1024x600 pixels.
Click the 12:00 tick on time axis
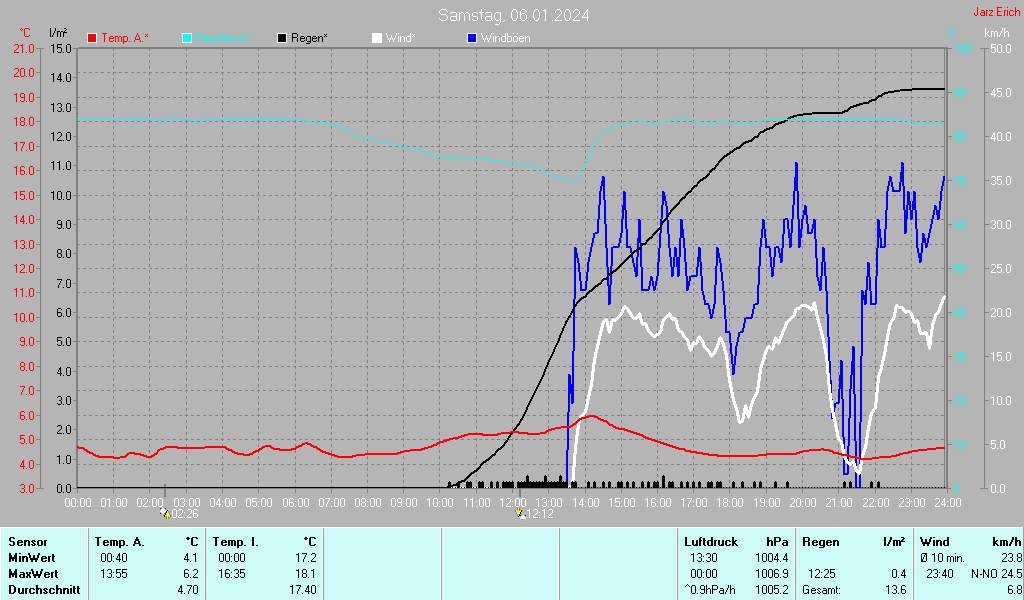pyautogui.click(x=513, y=502)
